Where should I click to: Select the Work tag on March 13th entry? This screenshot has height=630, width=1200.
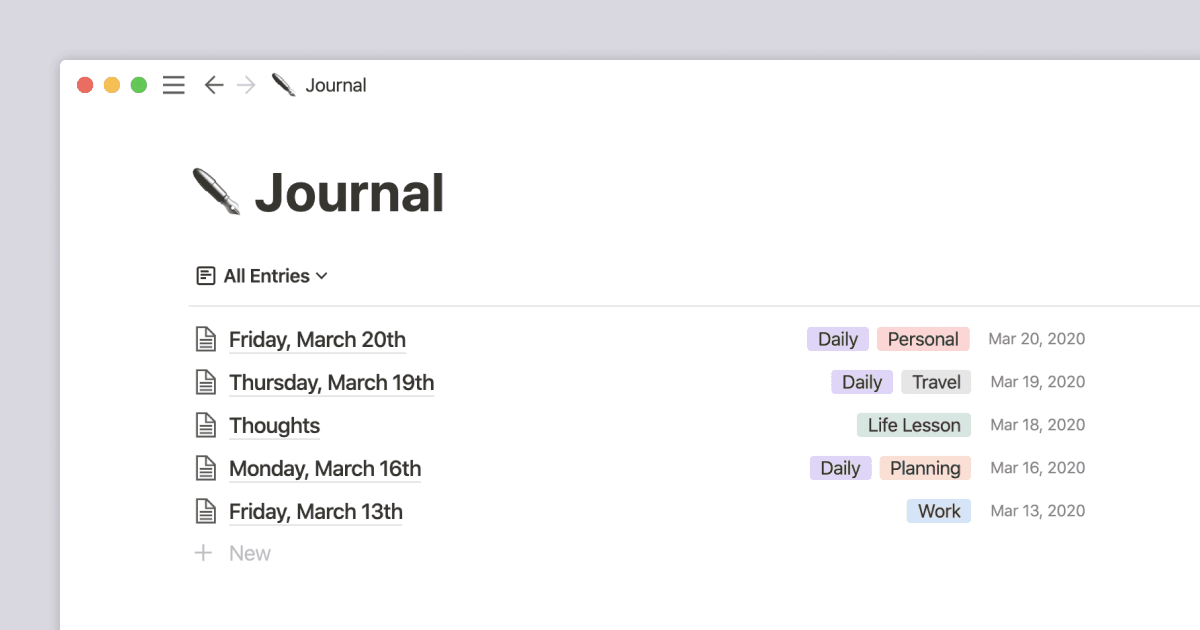938,510
